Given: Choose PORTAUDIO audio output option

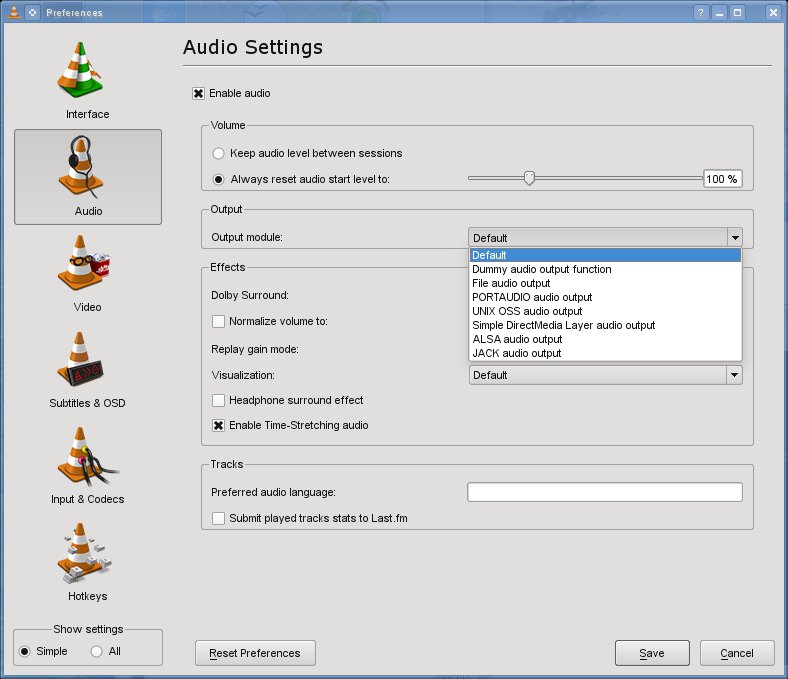Looking at the screenshot, I should click(605, 298).
